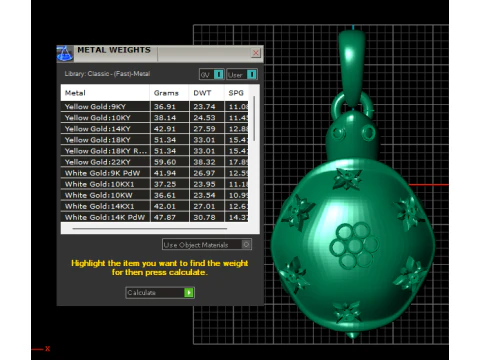The height and width of the screenshot is (360, 480).
Task: Select the White Gold:10KX1 row
Action: coord(154,184)
